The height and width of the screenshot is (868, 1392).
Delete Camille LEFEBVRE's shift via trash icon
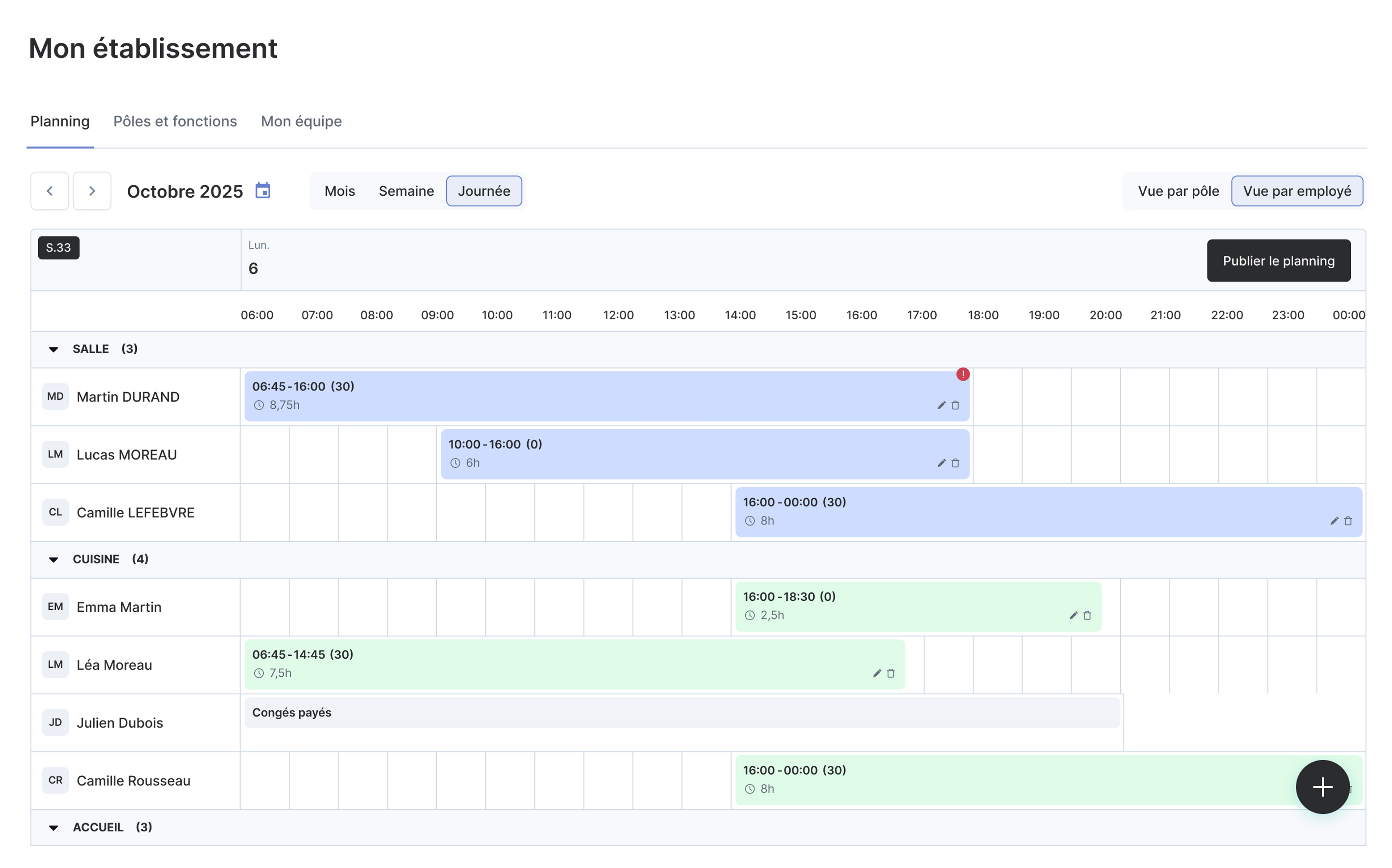(x=1348, y=521)
